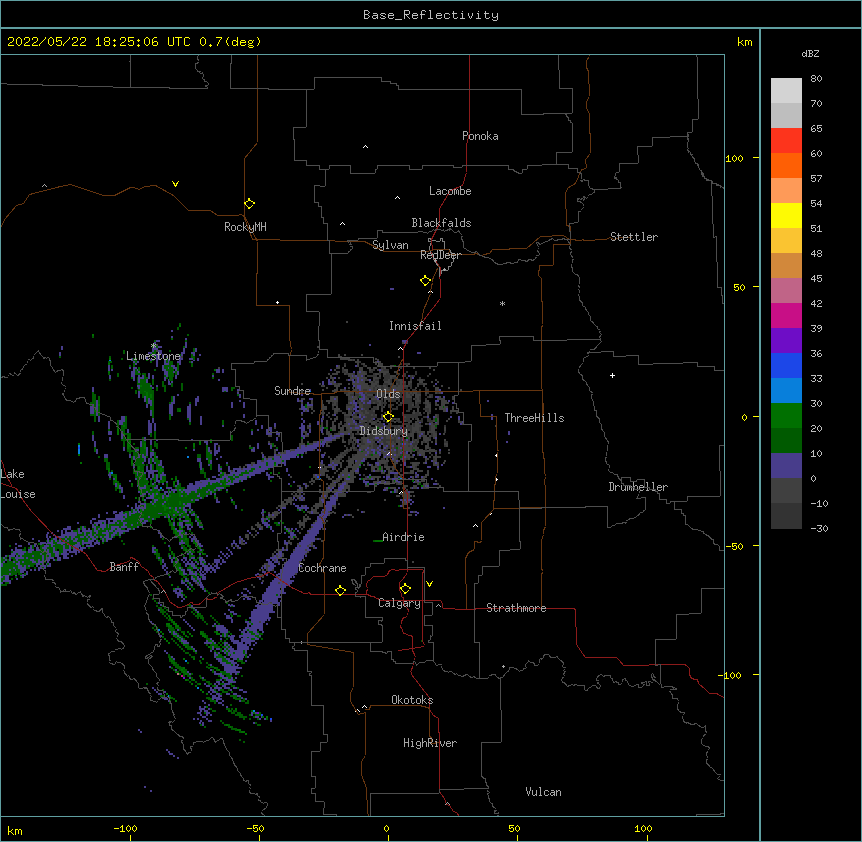
Task: Pick the slate purple 0-10 dBZ legend color
Action: (786, 466)
